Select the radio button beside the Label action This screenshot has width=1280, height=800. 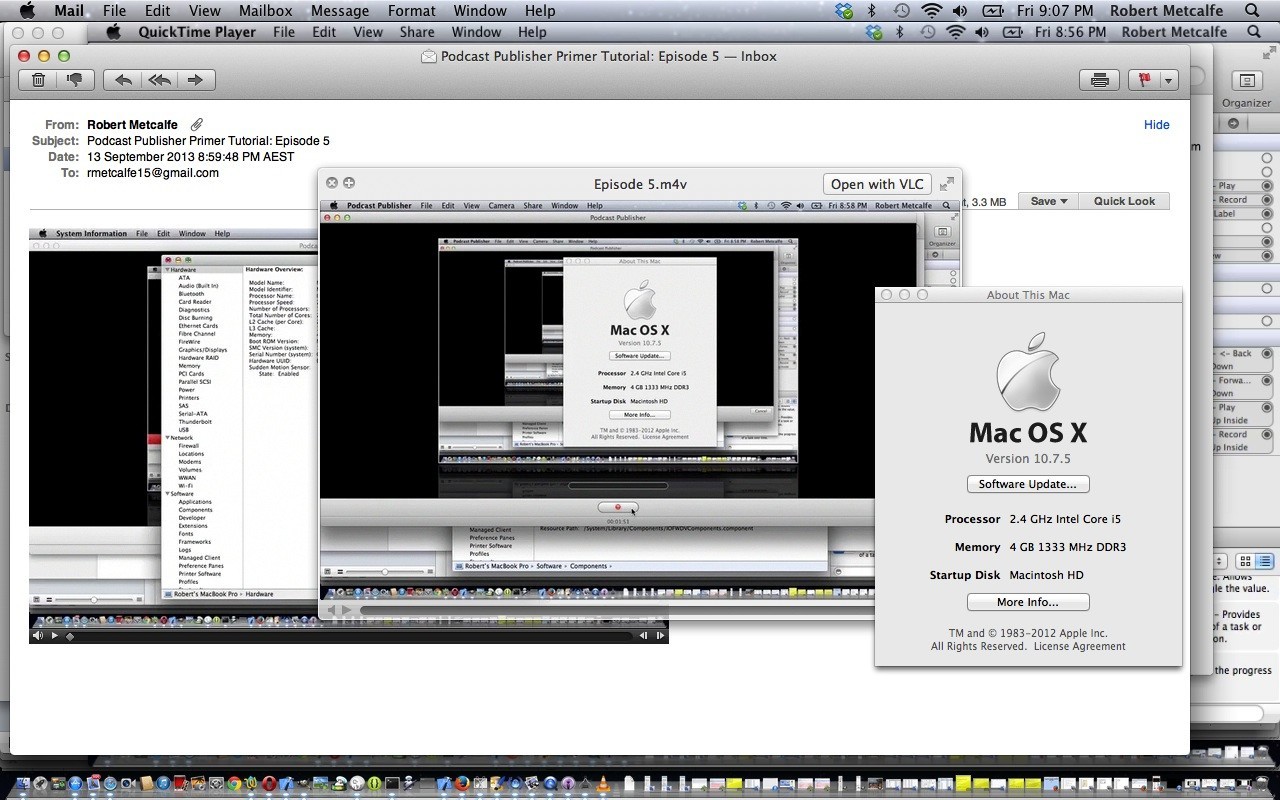(1266, 212)
